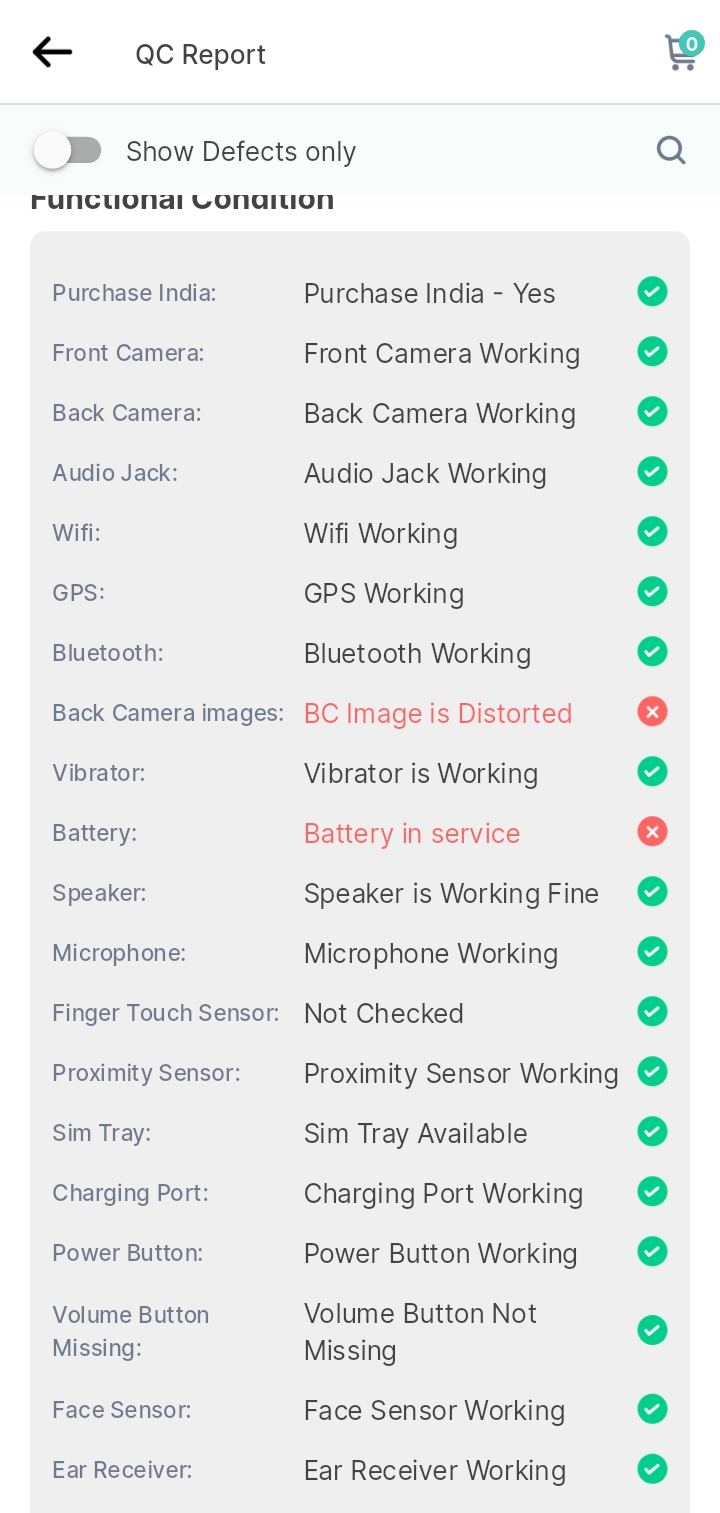Select the Battery in service defect text

pos(412,833)
